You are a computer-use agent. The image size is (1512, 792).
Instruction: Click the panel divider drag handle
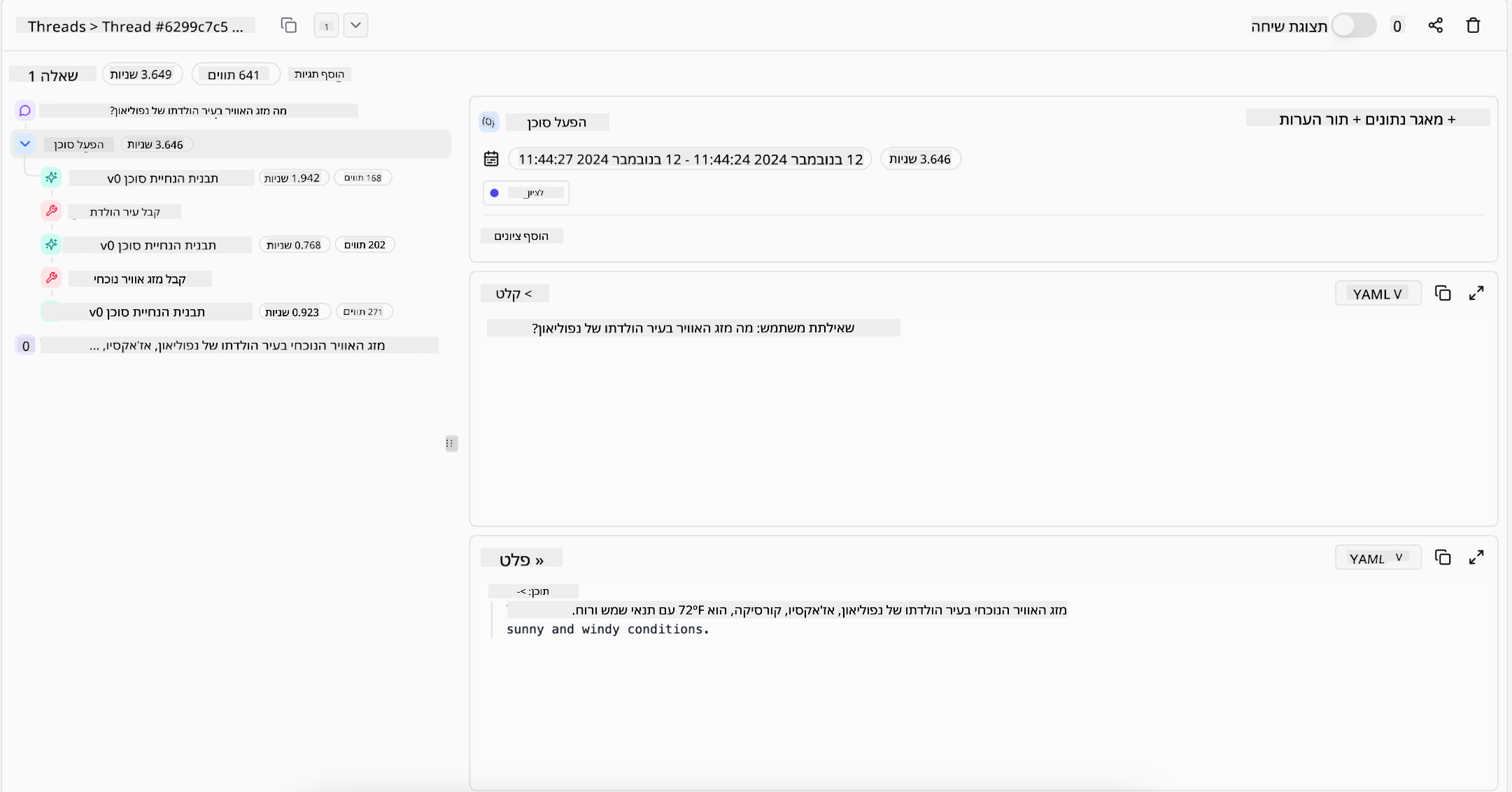[x=451, y=444]
